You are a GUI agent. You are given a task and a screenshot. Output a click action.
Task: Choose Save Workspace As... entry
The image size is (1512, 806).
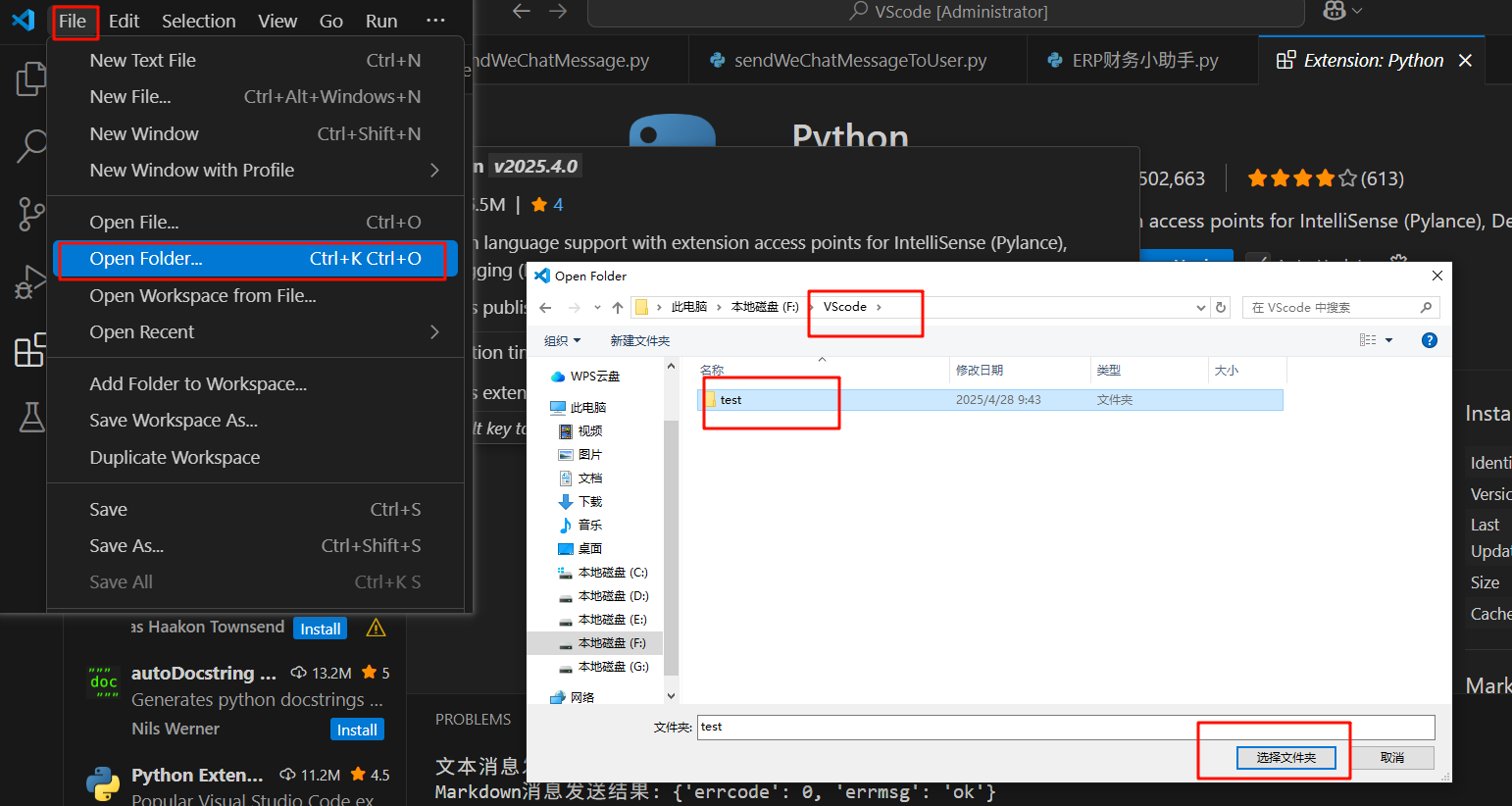tap(255, 421)
